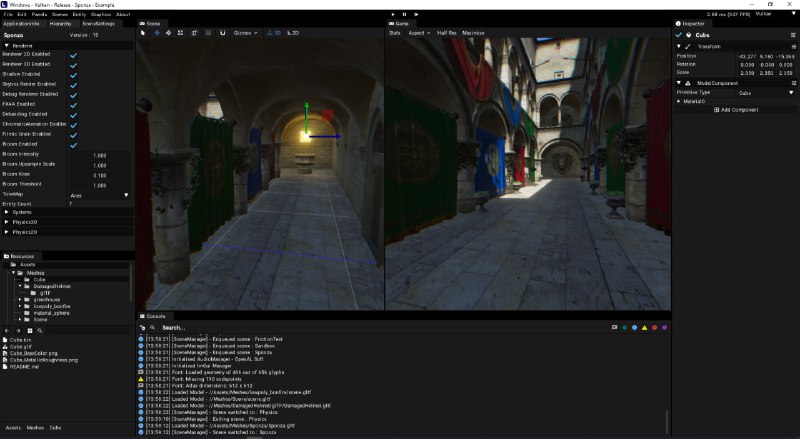Click the Add Component button
800x439 pixels.
[x=736, y=110]
